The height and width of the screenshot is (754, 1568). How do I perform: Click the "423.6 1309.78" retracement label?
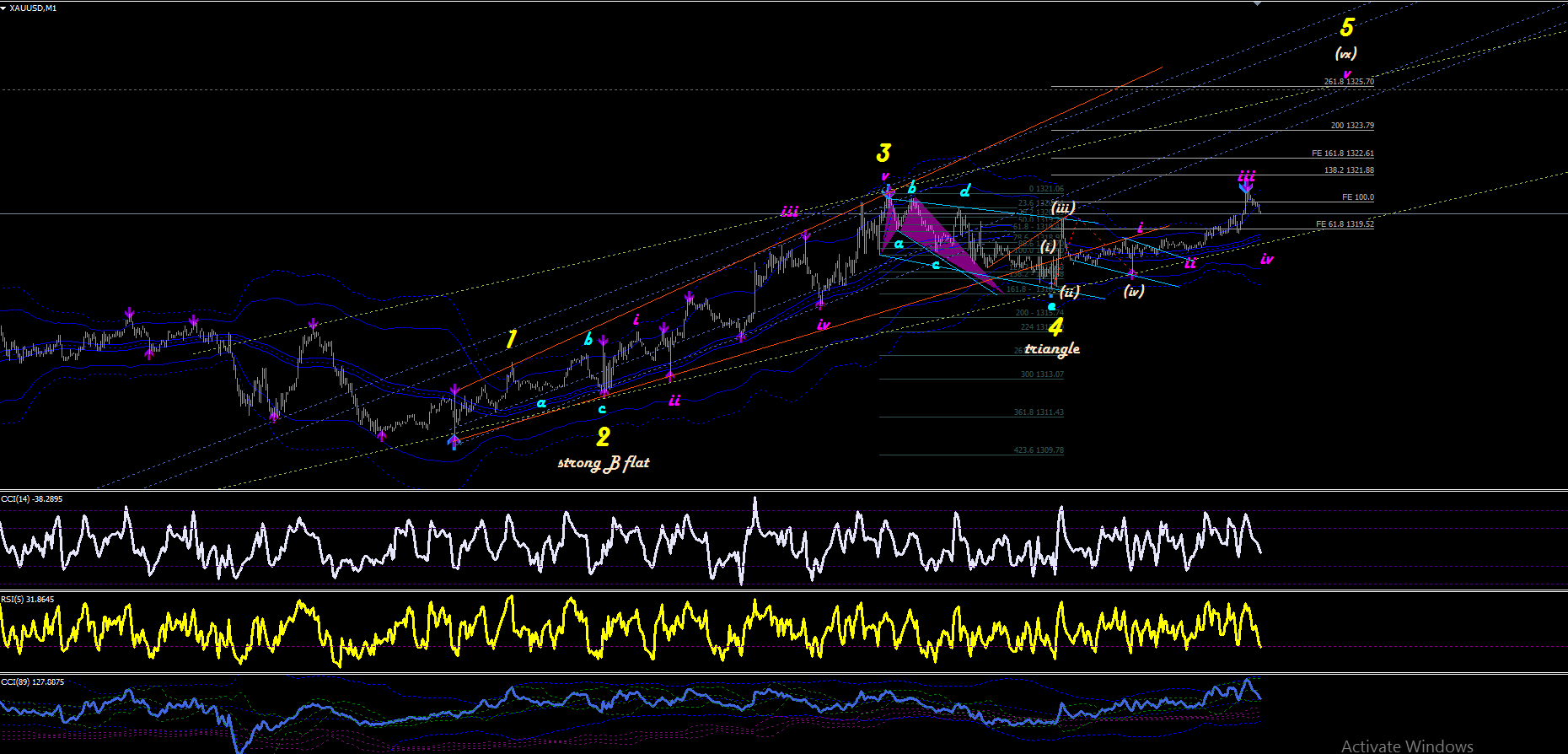[1039, 450]
